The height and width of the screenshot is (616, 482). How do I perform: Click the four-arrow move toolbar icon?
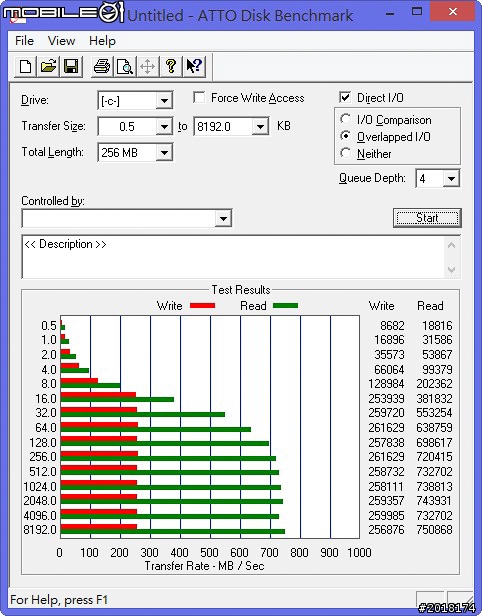(x=148, y=66)
